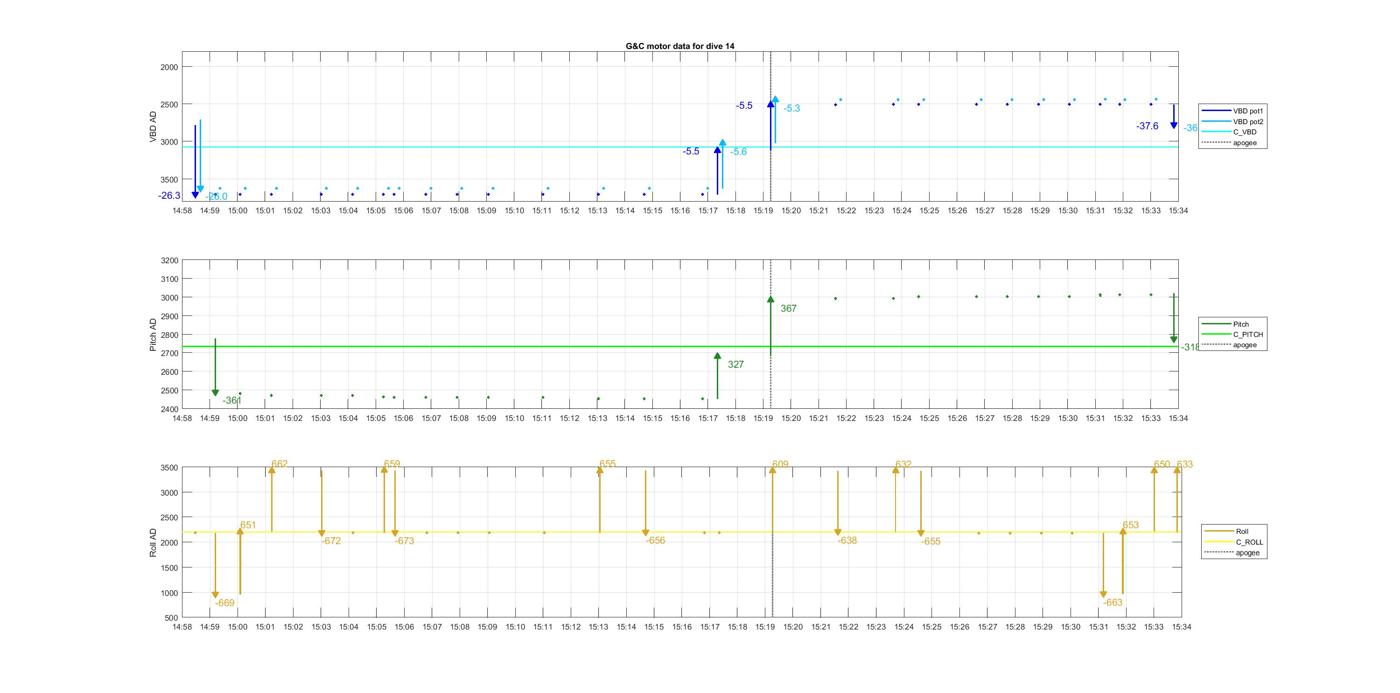The height and width of the screenshot is (693, 1400).
Task: Click the "-361" pitch data label
Action: pyautogui.click(x=231, y=401)
